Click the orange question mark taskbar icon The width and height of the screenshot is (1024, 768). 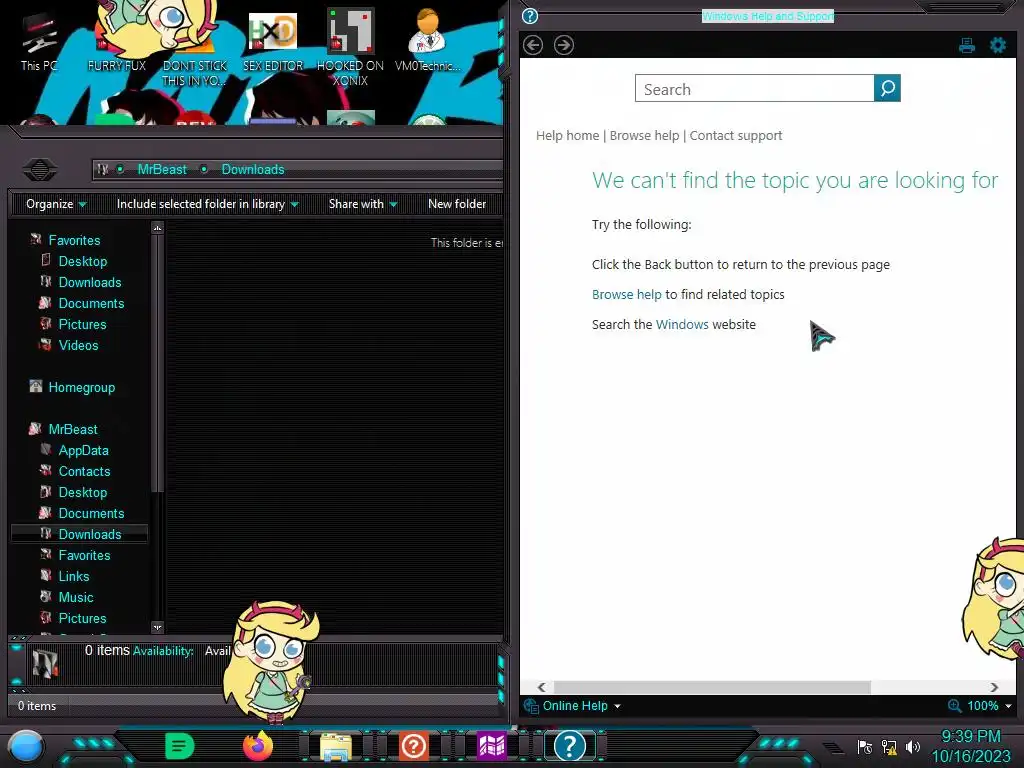click(x=413, y=746)
